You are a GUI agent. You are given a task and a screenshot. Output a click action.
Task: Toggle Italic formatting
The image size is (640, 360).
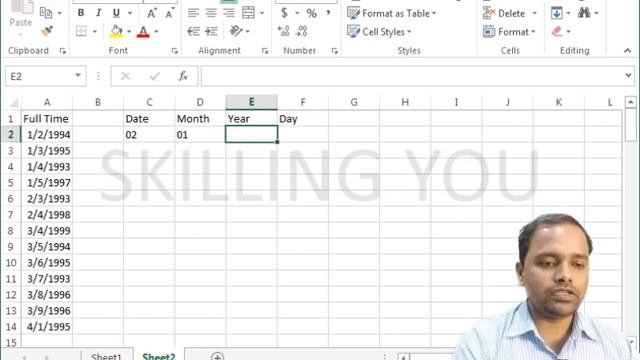98,13
